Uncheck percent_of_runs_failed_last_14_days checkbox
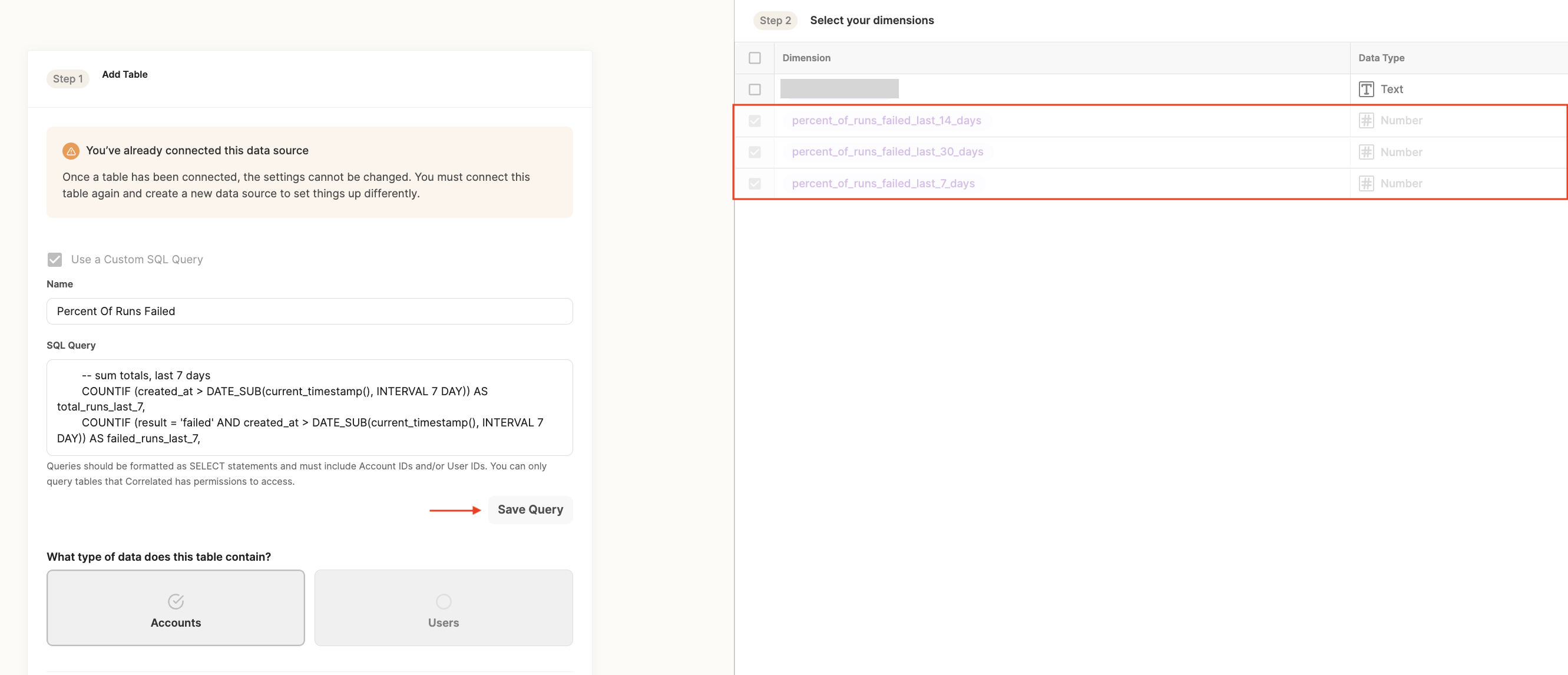1568x675 pixels. pos(754,121)
